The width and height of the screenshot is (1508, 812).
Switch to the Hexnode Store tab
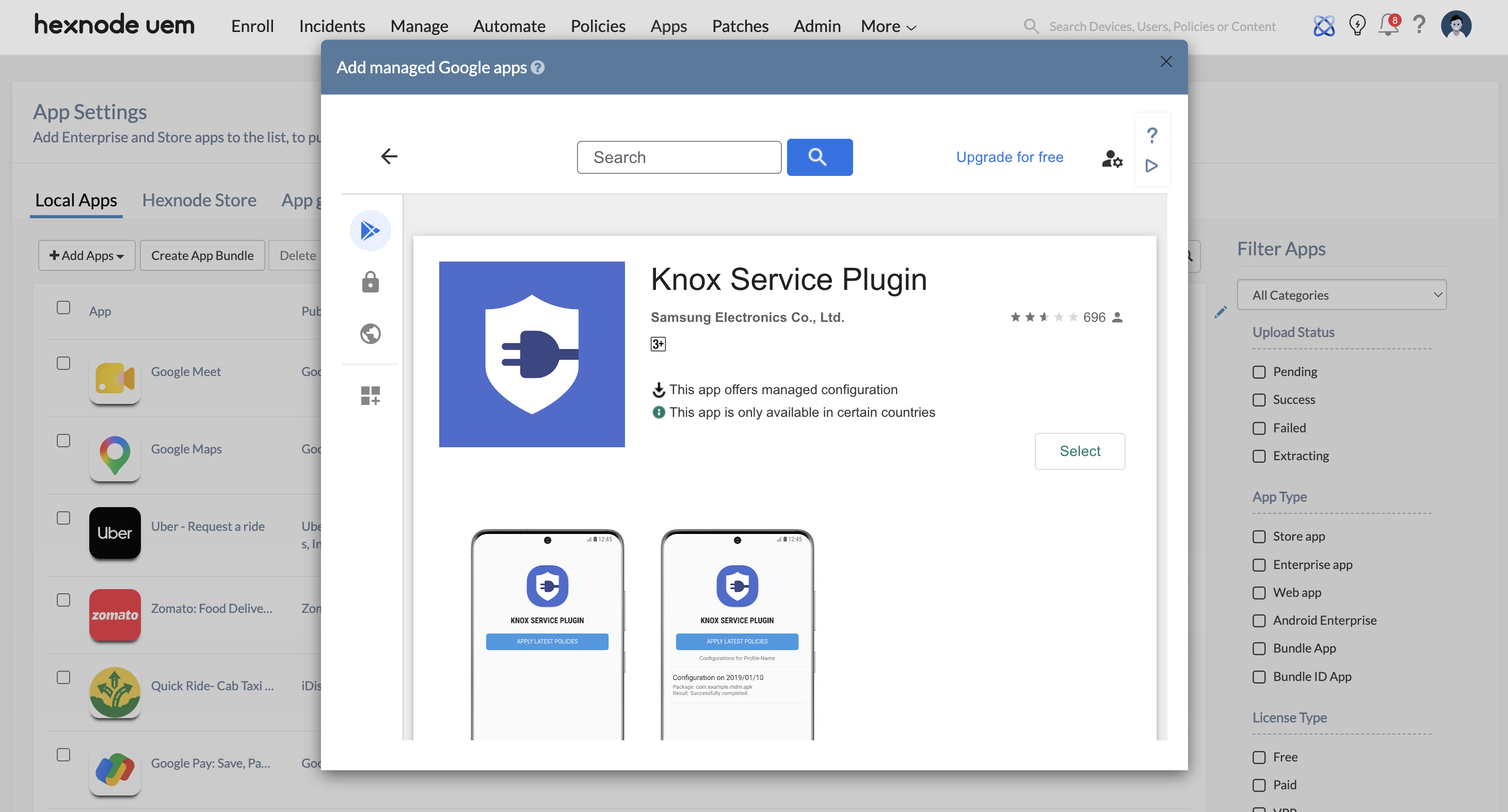click(x=199, y=200)
